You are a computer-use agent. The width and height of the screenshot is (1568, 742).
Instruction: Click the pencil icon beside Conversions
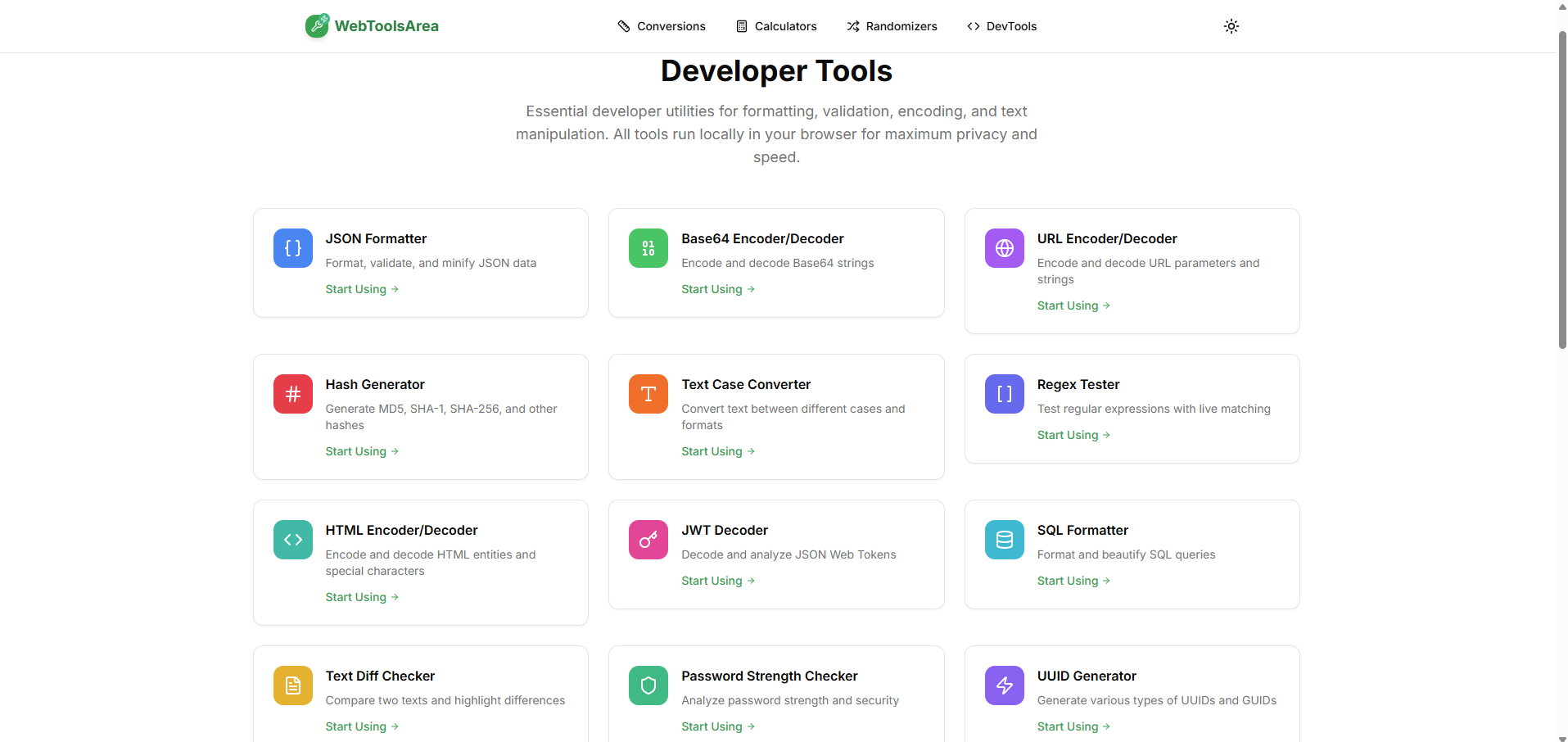click(624, 26)
